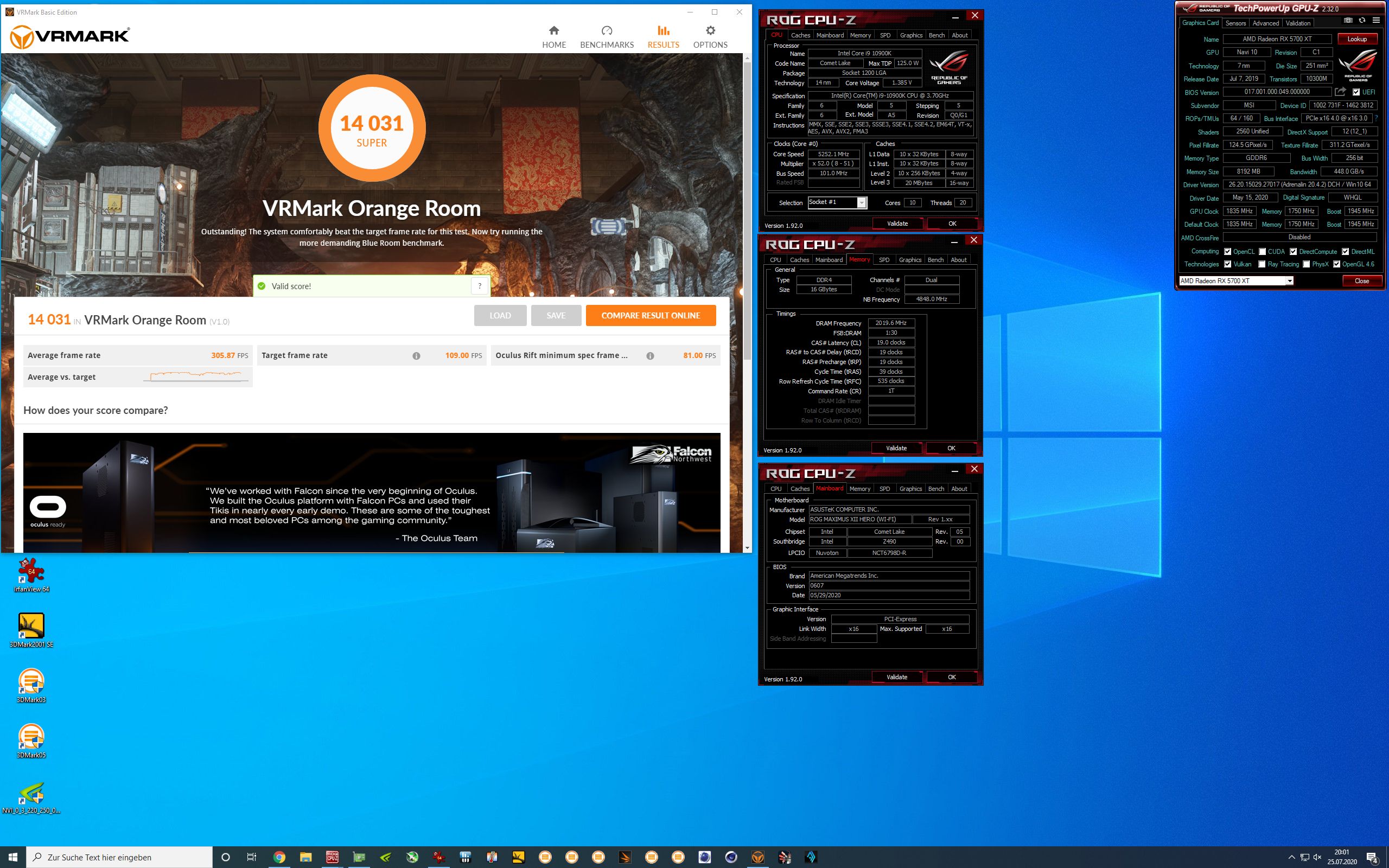Viewport: 1389px width, 868px height.
Task: Open the BENCHMARKS gauge icon in VRMark
Action: pos(607,30)
